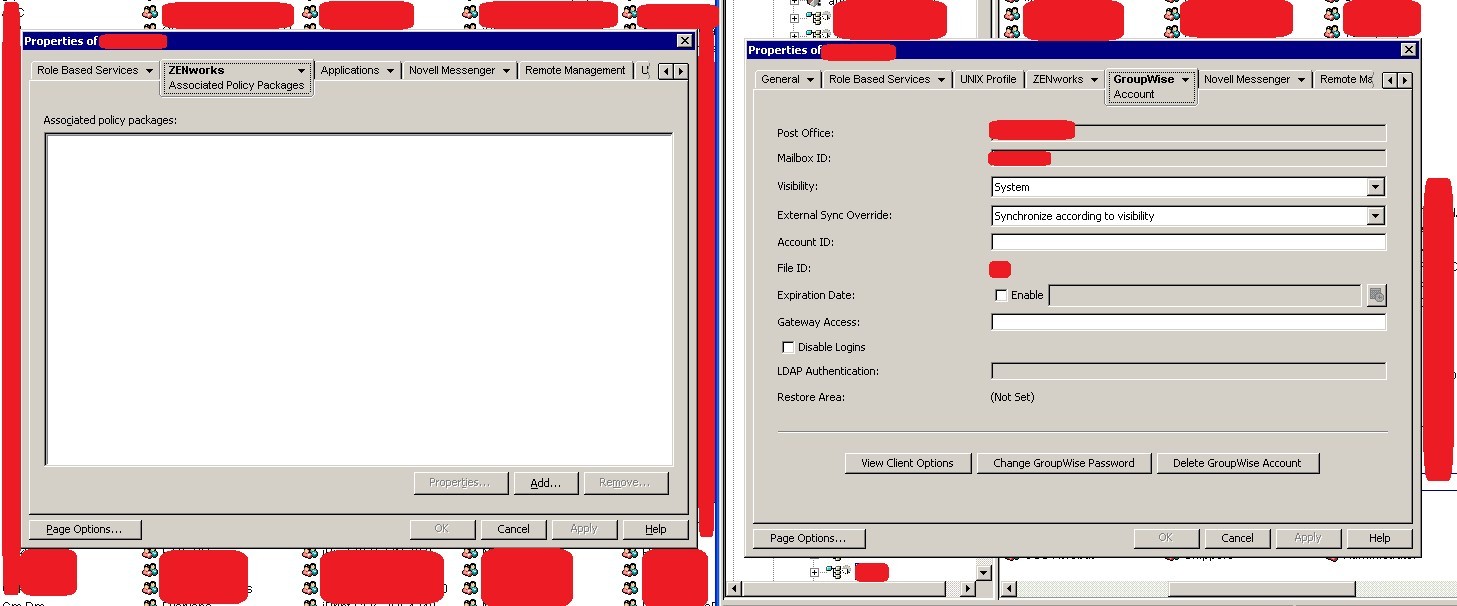Click Change GroupWise Password button

(1063, 463)
